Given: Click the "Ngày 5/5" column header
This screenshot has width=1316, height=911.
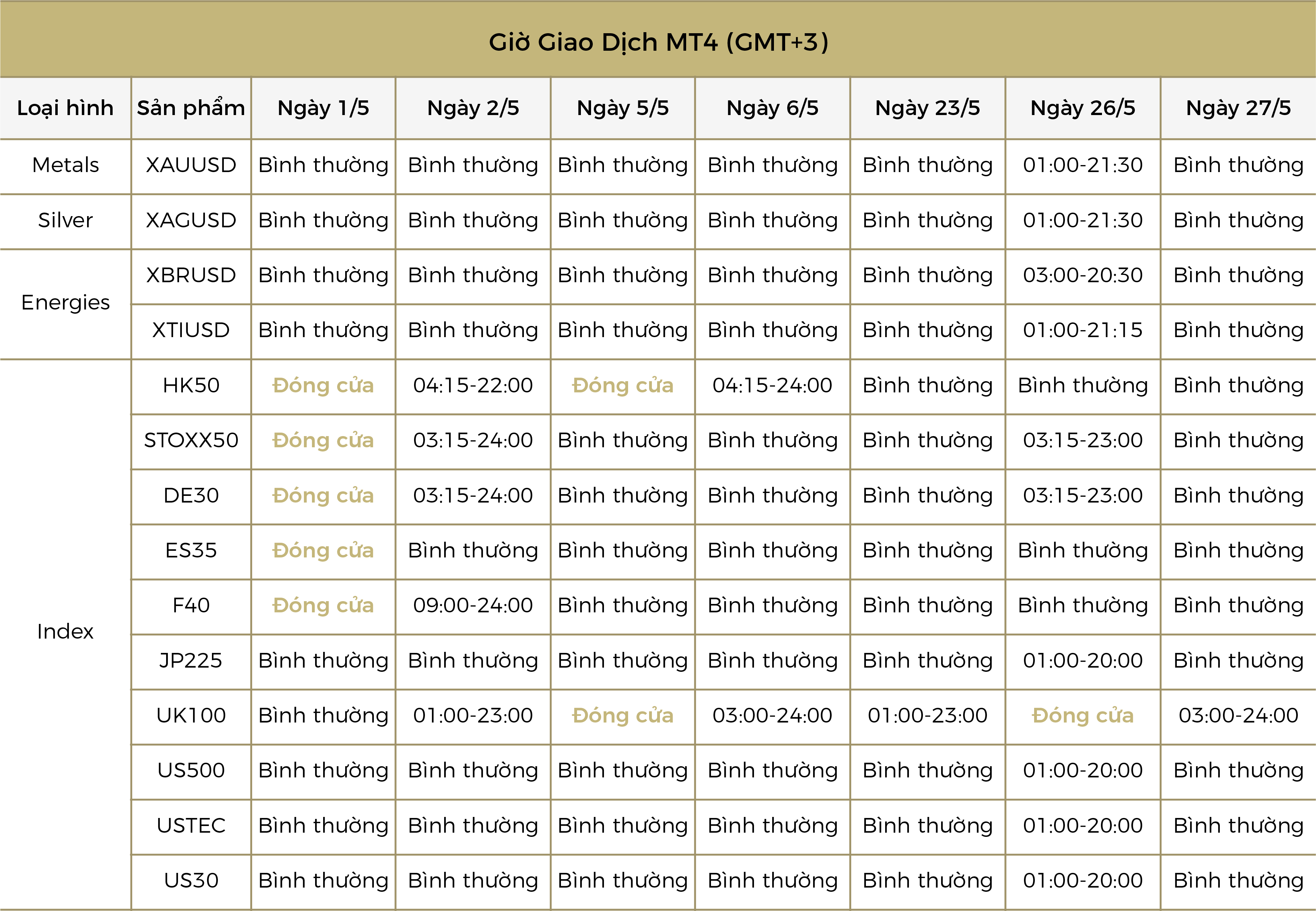Looking at the screenshot, I should 623,108.
